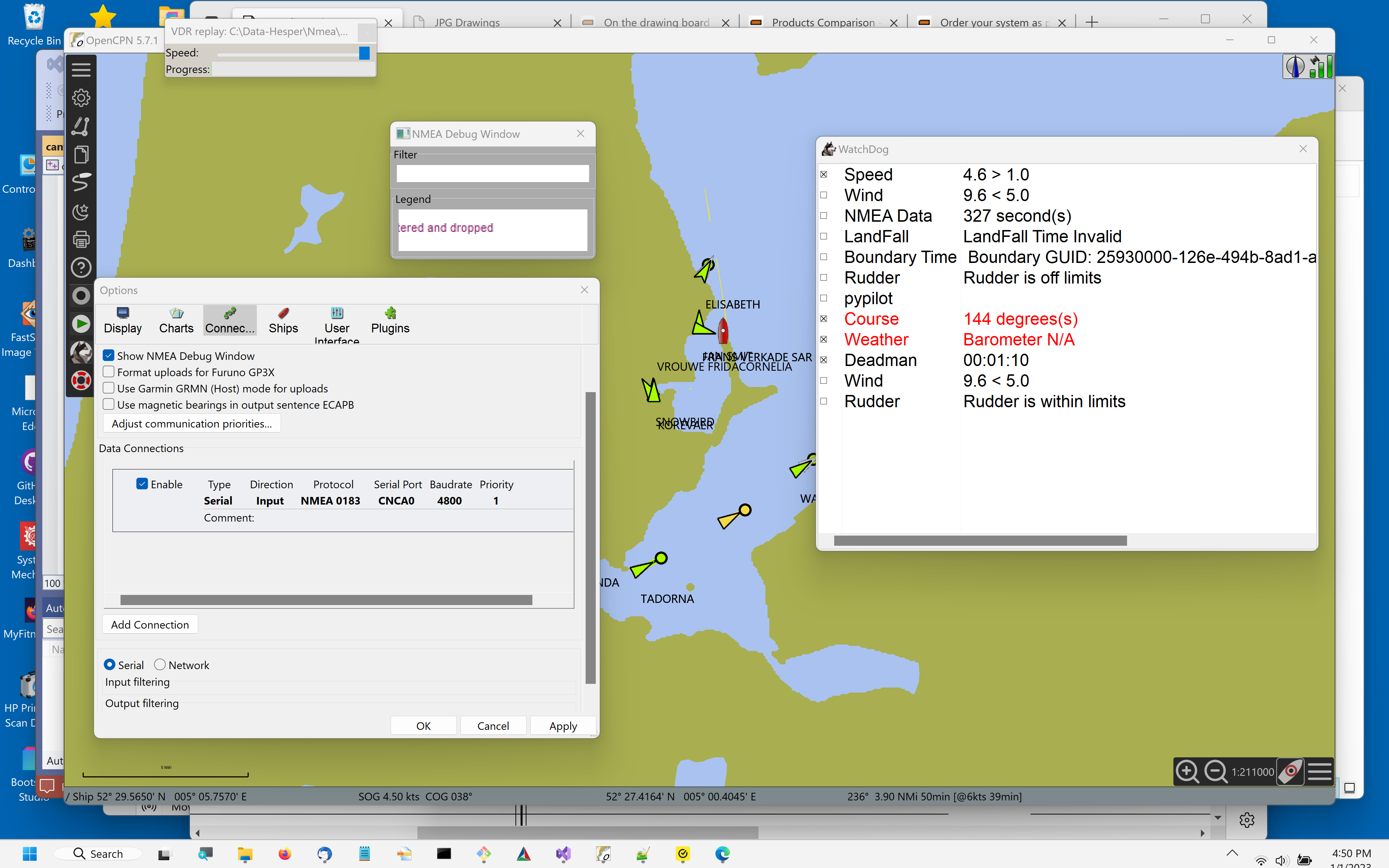
Task: Start VDR recording with the record icon
Action: click(x=81, y=295)
